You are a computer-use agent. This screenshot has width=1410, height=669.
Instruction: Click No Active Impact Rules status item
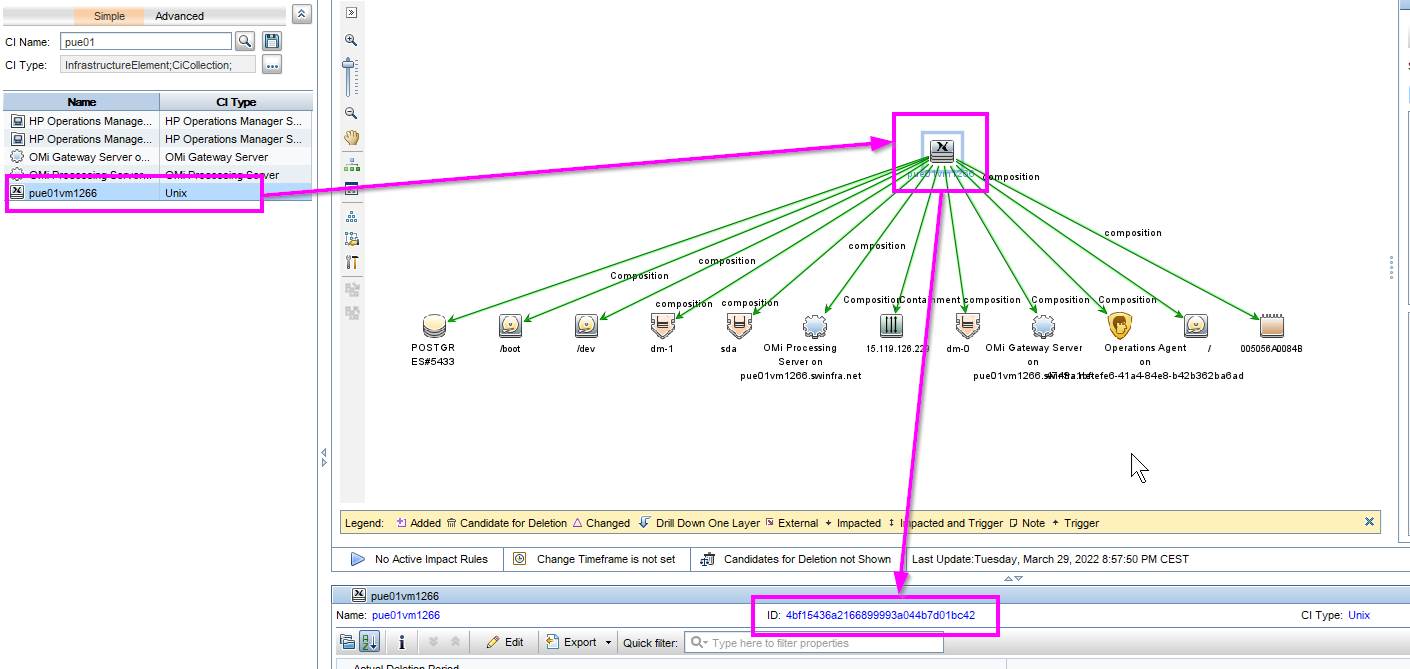(420, 559)
